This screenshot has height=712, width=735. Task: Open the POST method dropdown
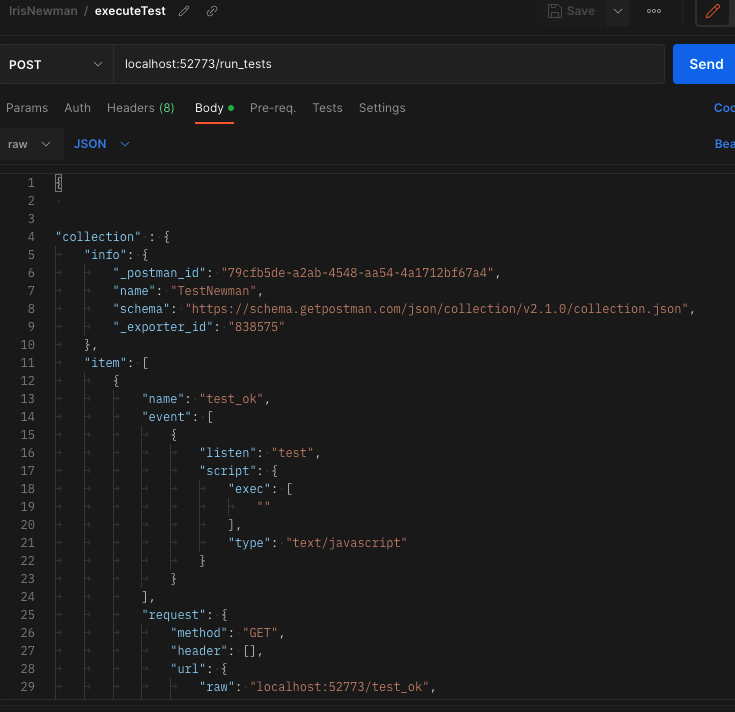pyautogui.click(x=55, y=64)
